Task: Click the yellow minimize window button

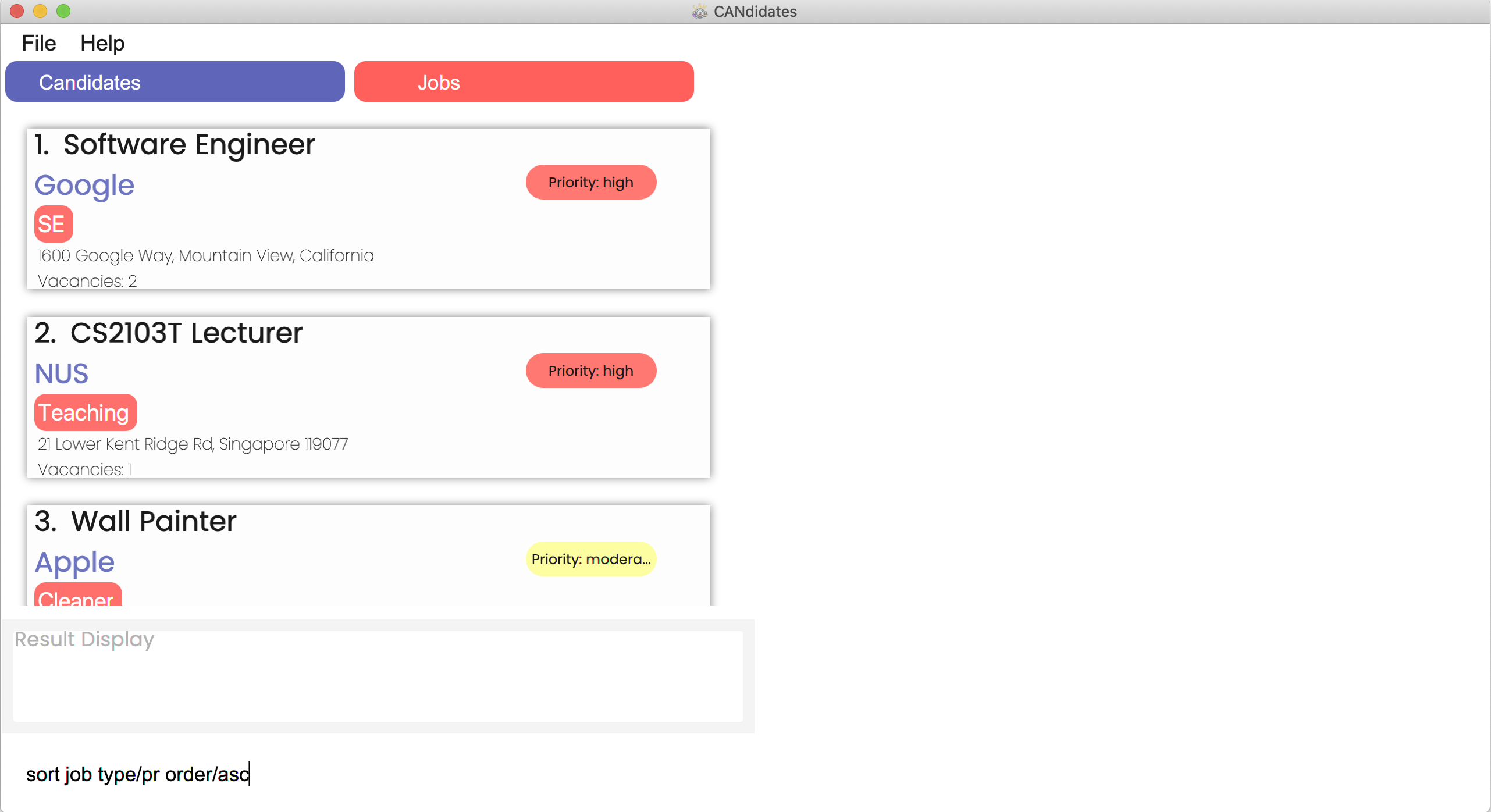Action: pos(40,11)
